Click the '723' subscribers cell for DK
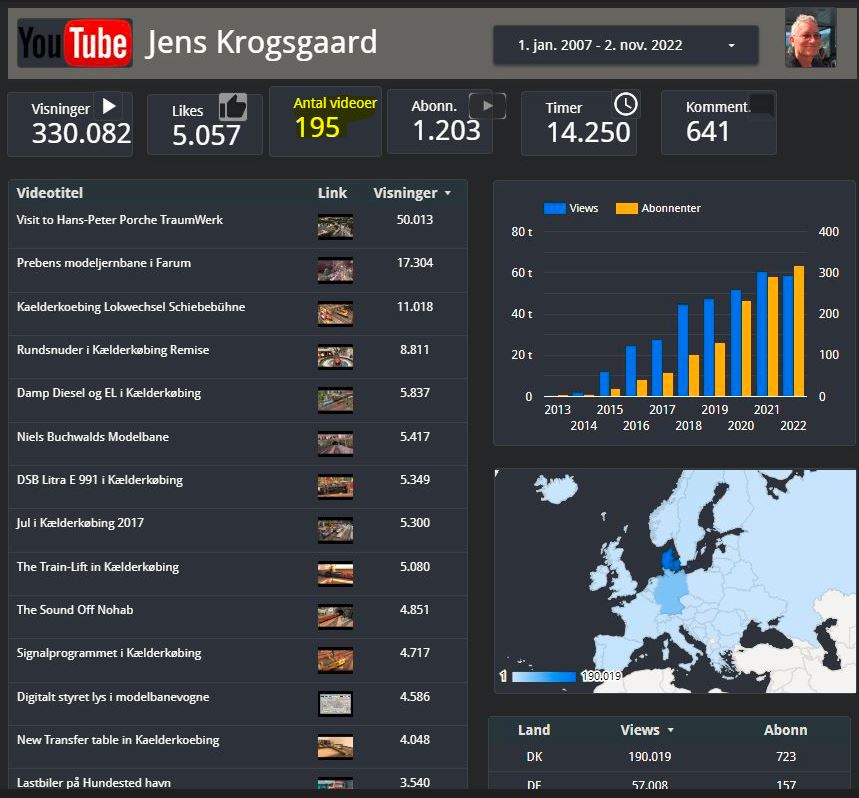 click(786, 757)
